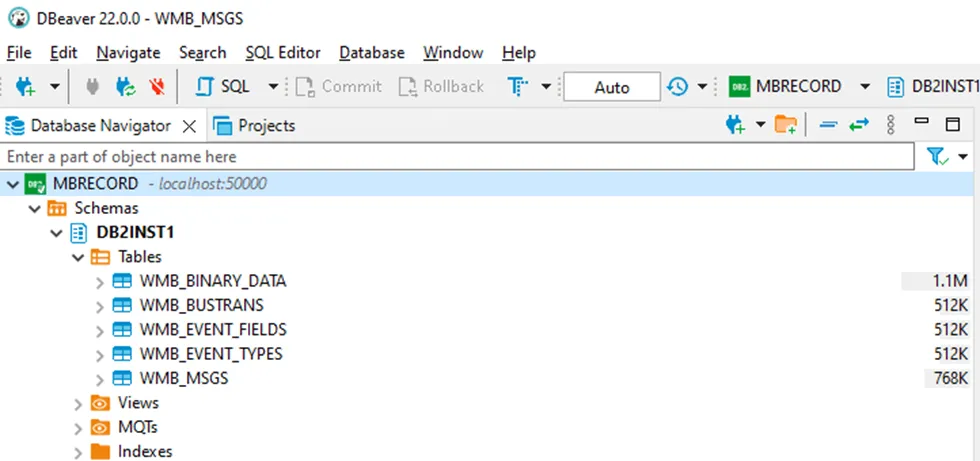The height and width of the screenshot is (461, 980).
Task: Select the MBRECORD active connection in the toolbar
Action: [x=785, y=86]
